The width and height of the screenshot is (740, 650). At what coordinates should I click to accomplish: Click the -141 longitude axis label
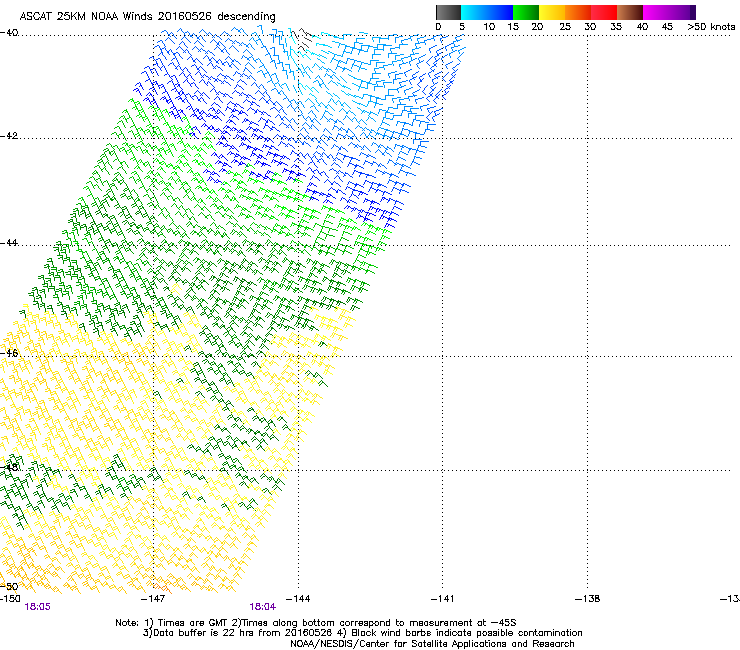point(442,599)
